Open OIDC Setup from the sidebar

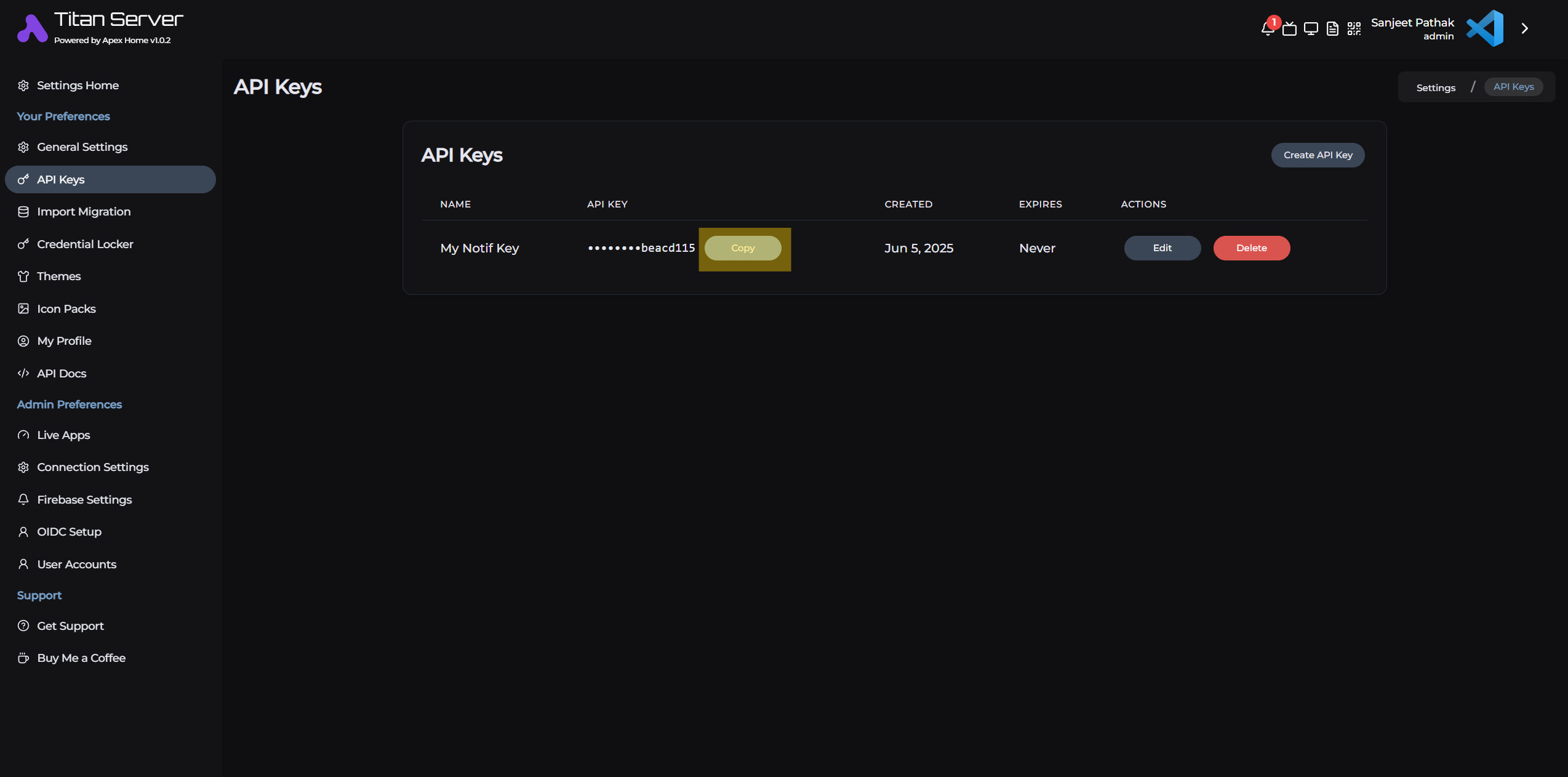point(69,531)
